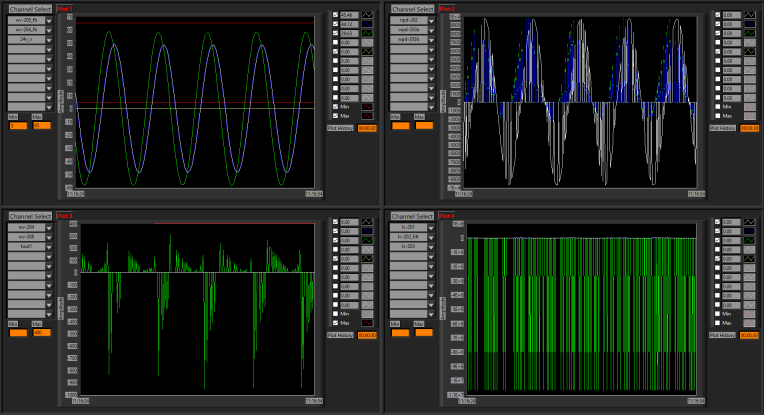
Task: Click first trace style icon in Plot 4 legend
Action: pyautogui.click(x=749, y=222)
